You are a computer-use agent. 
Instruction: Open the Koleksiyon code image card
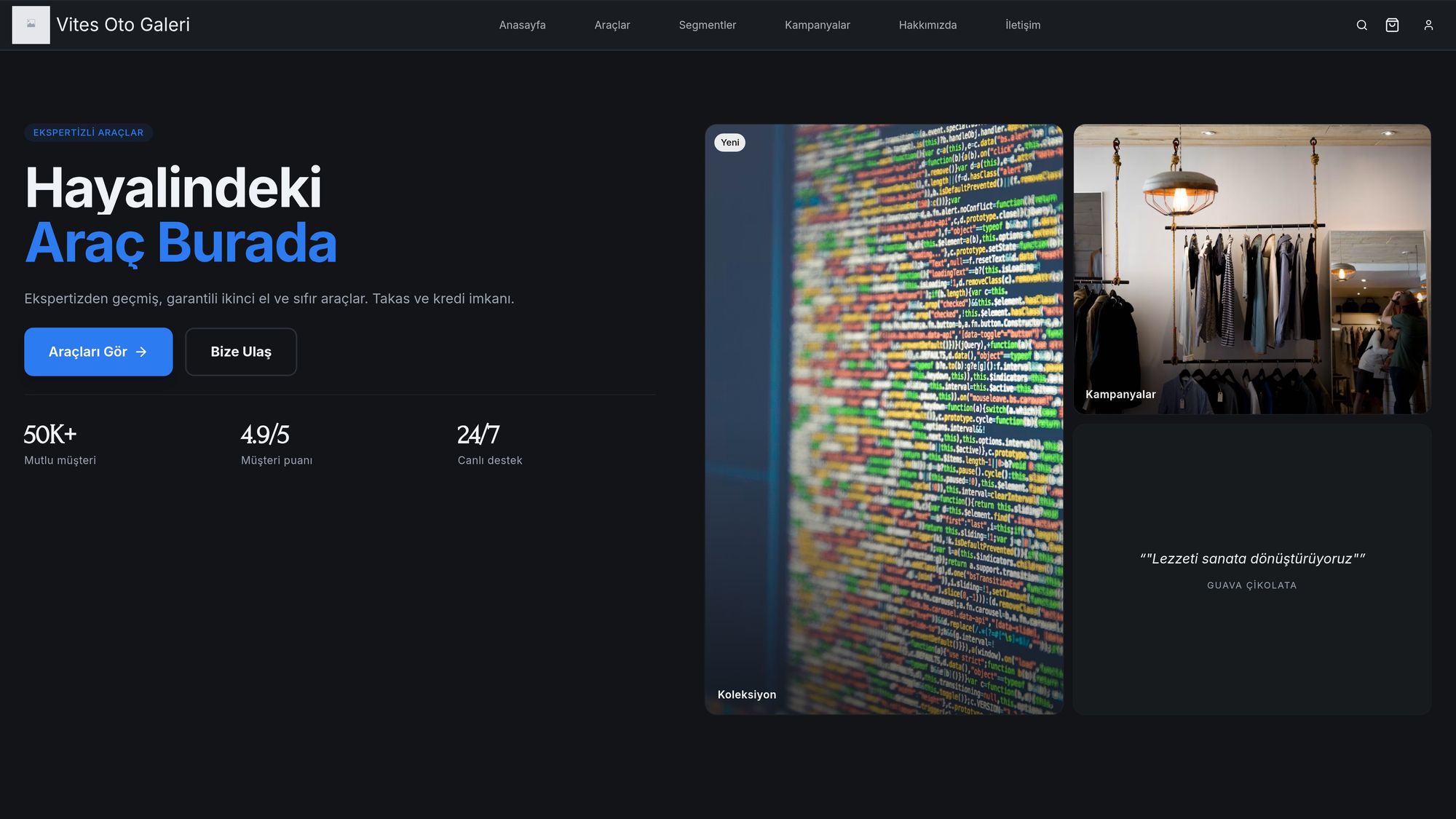coord(884,419)
